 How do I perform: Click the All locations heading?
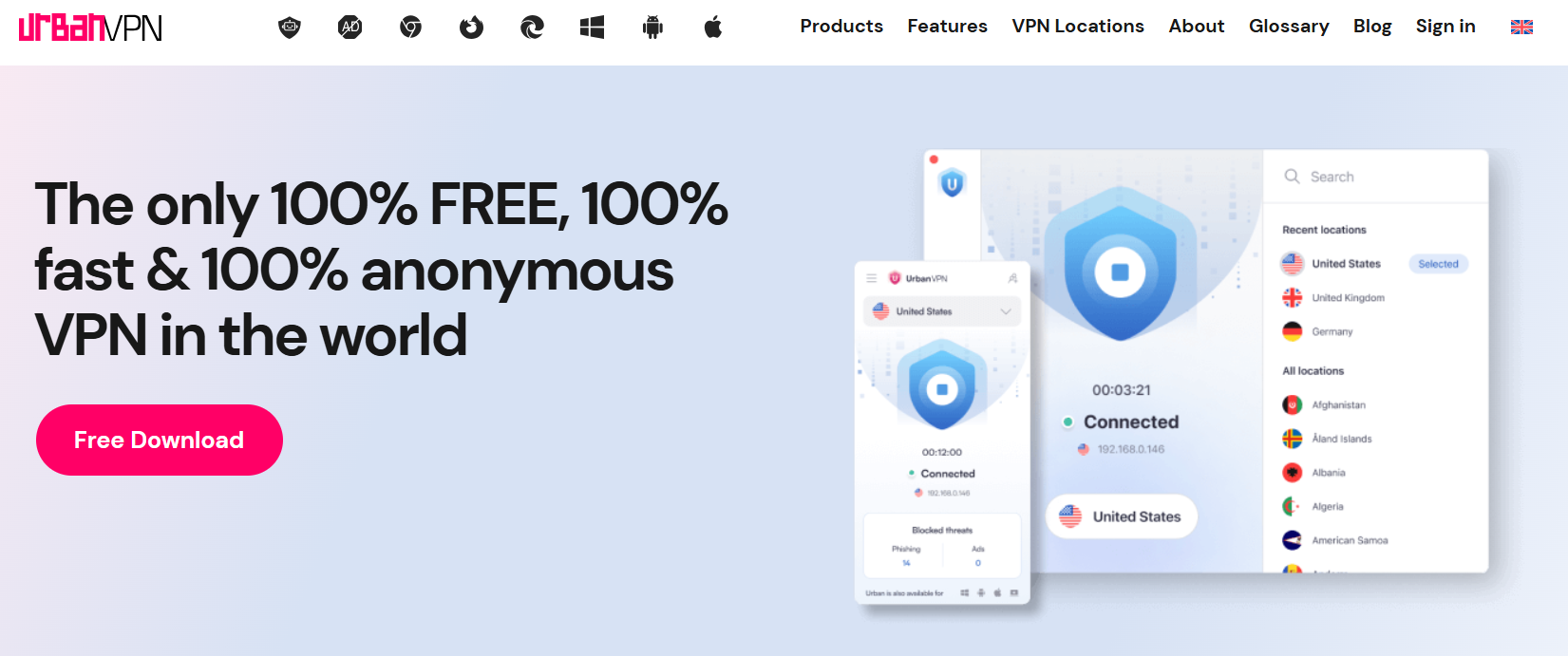1313,371
